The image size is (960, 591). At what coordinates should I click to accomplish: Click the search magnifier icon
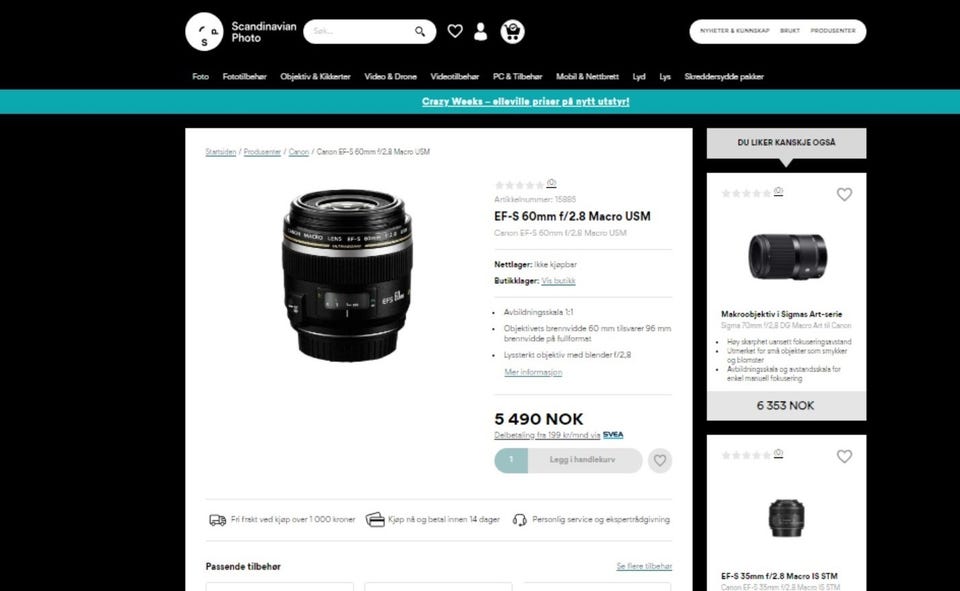(420, 31)
